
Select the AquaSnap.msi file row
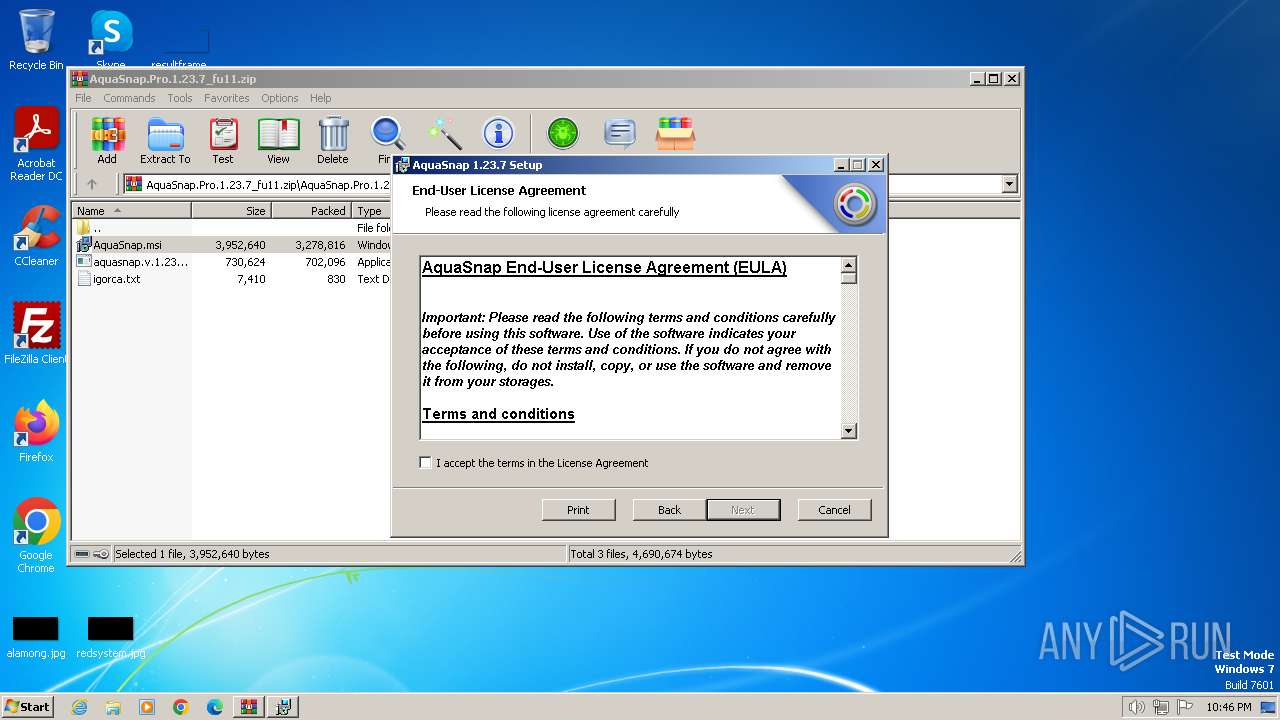[x=232, y=245]
